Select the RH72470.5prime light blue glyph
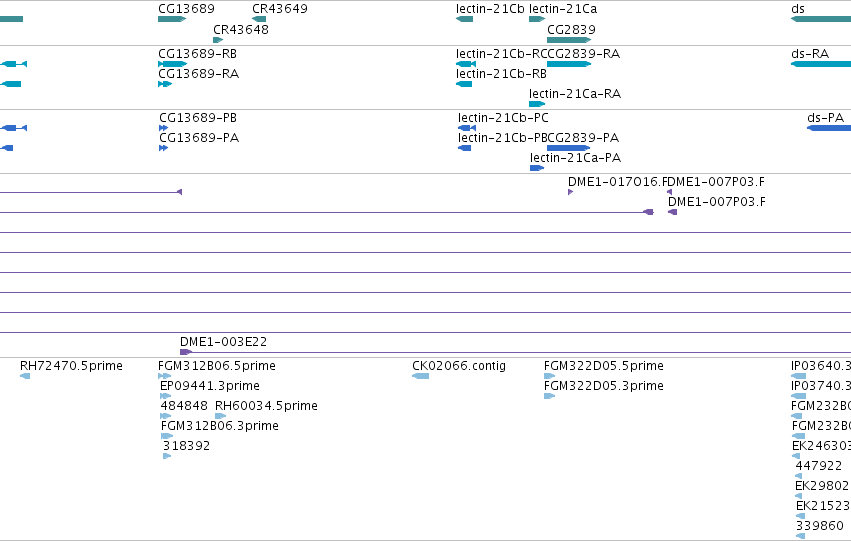 click(x=25, y=375)
